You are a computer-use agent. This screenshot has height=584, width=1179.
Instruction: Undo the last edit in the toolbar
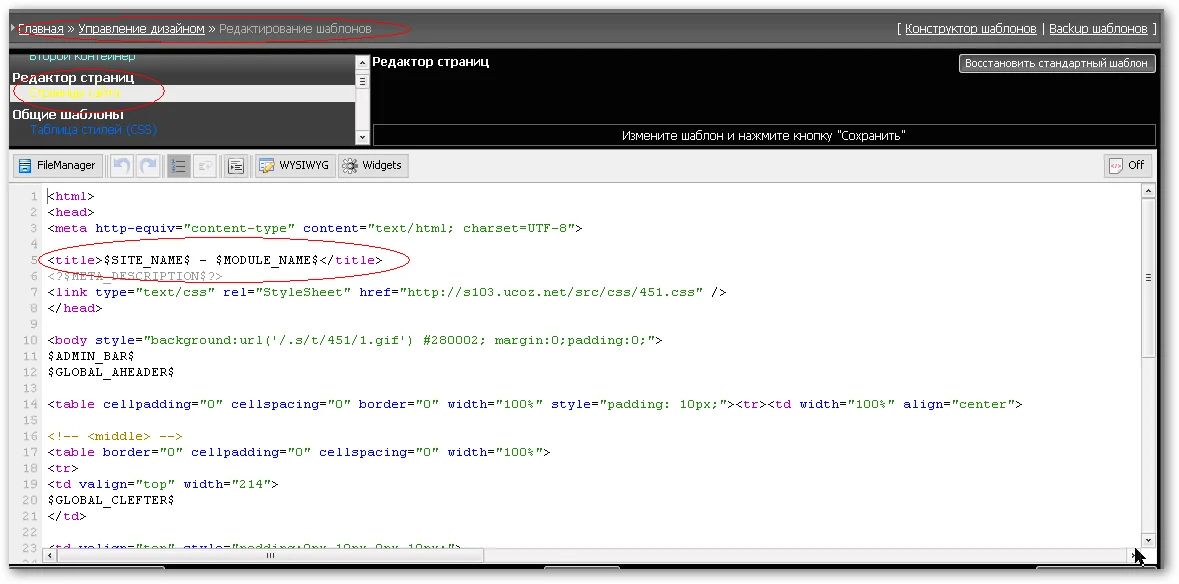click(x=121, y=166)
